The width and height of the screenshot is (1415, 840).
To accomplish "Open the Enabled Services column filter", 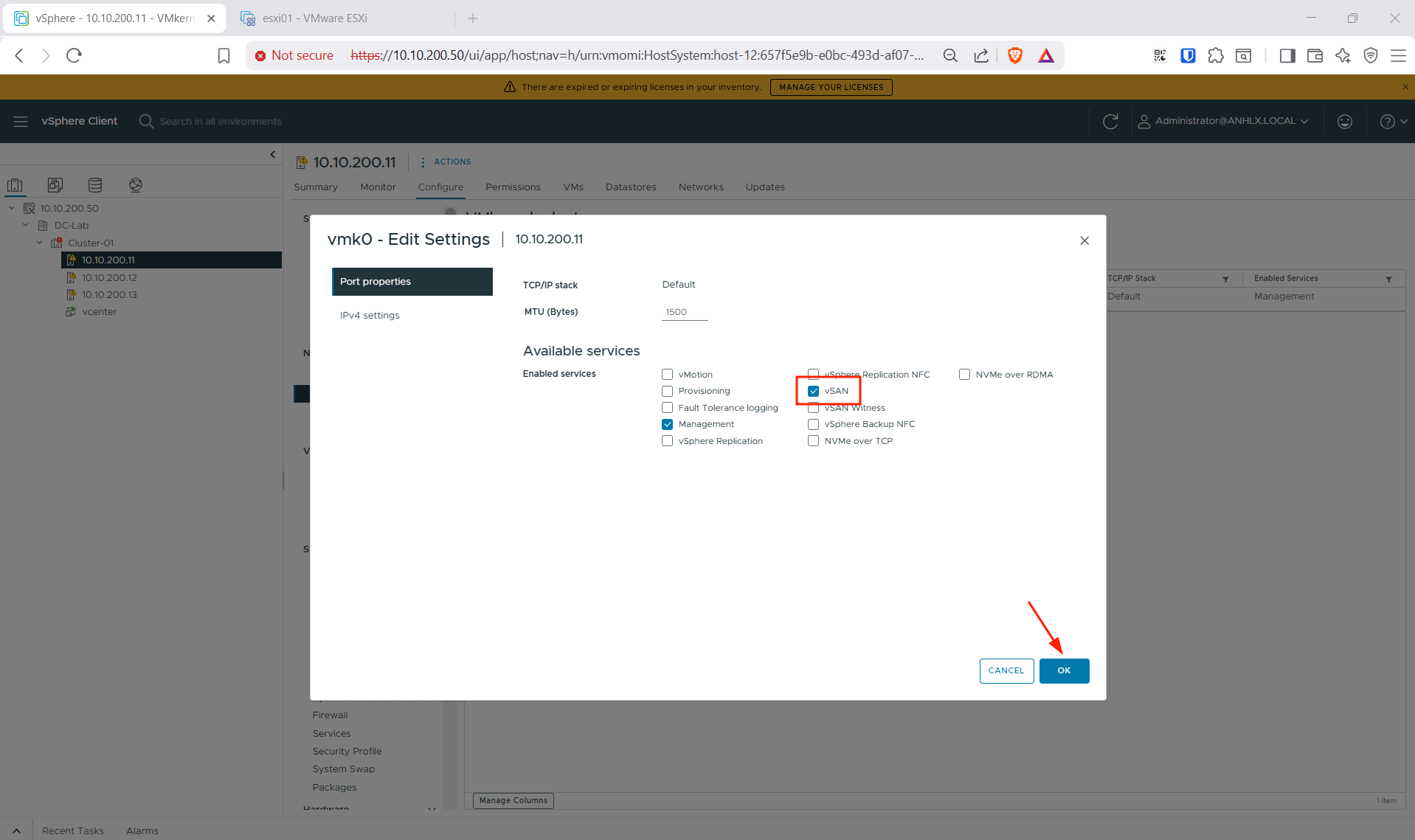I will click(x=1389, y=279).
